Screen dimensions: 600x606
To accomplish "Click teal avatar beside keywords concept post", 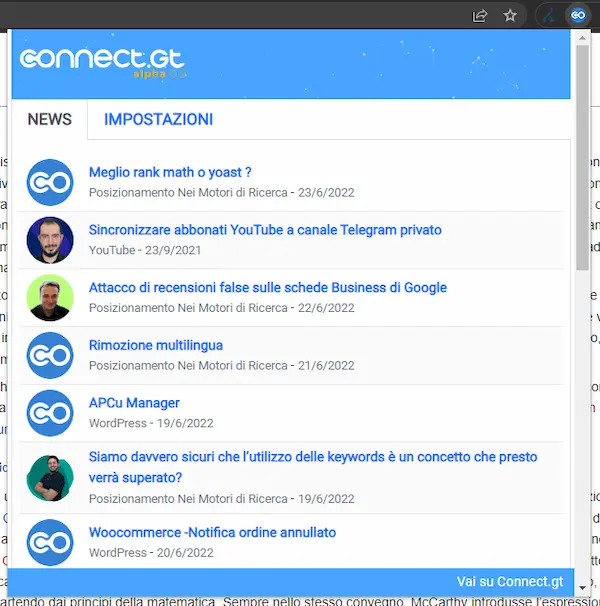I will click(x=50, y=478).
